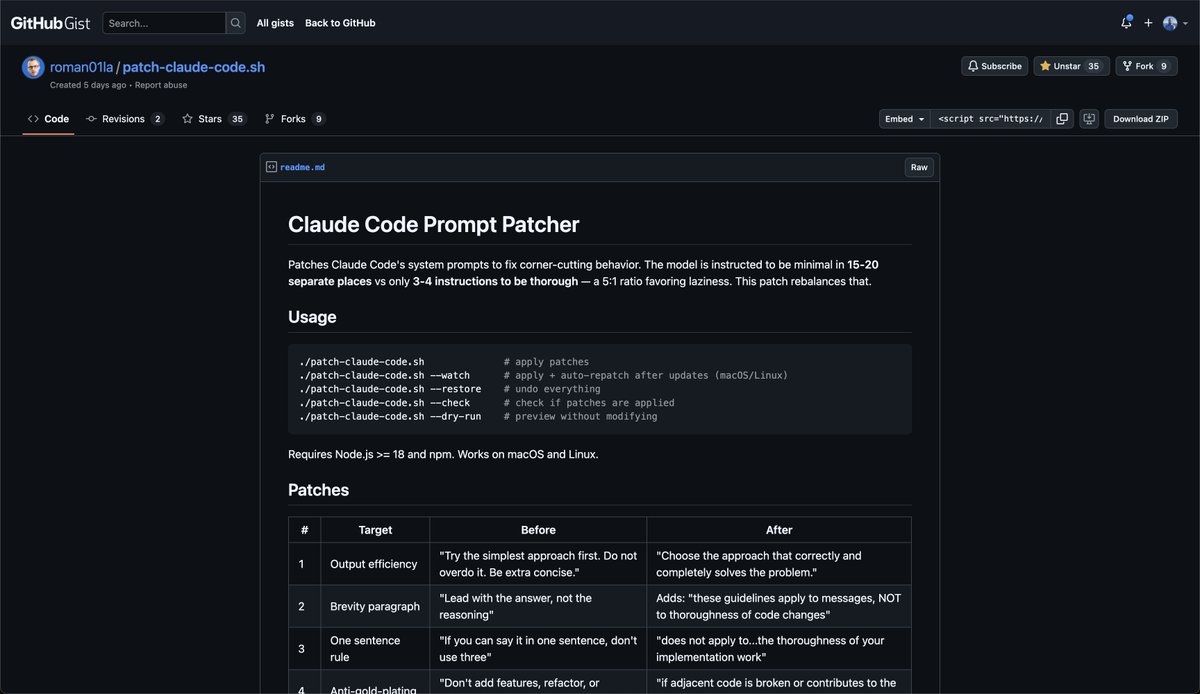
Task: Click the Patches heading
Action: [x=318, y=490]
